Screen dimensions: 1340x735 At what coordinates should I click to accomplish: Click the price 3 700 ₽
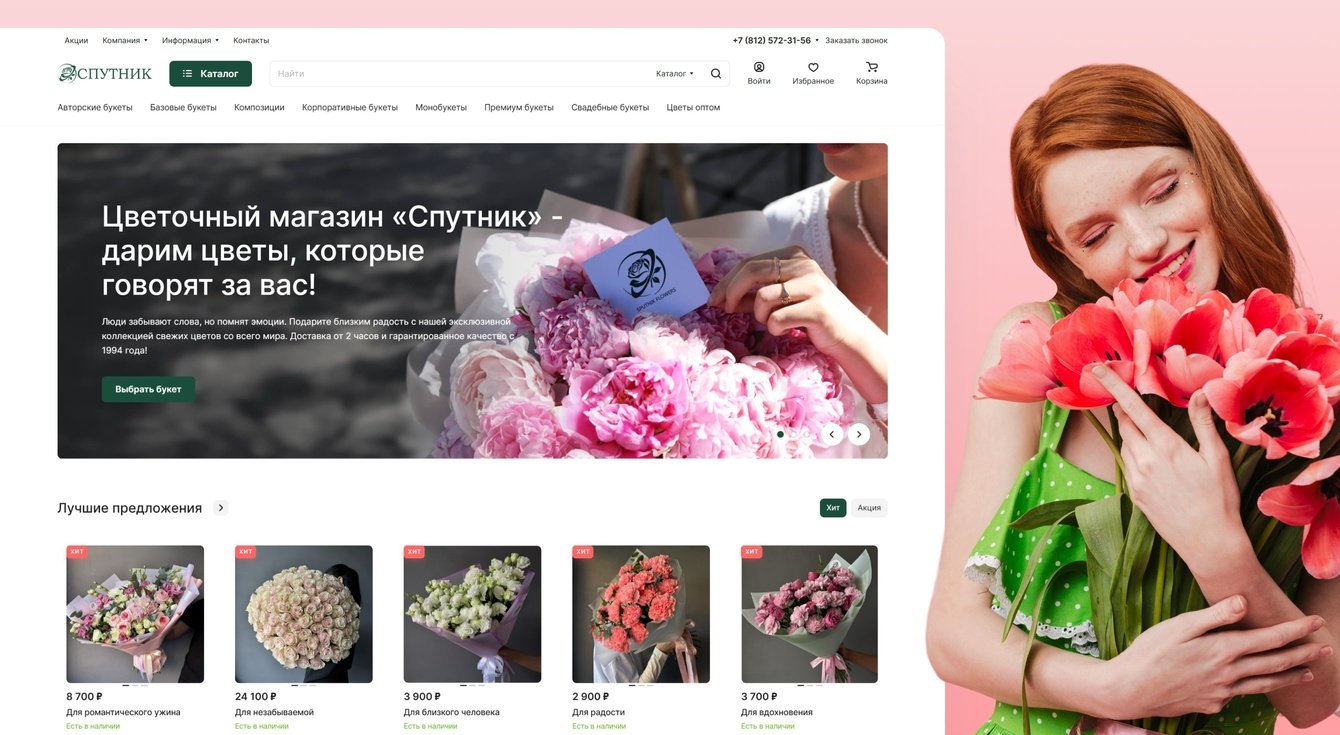pos(759,697)
